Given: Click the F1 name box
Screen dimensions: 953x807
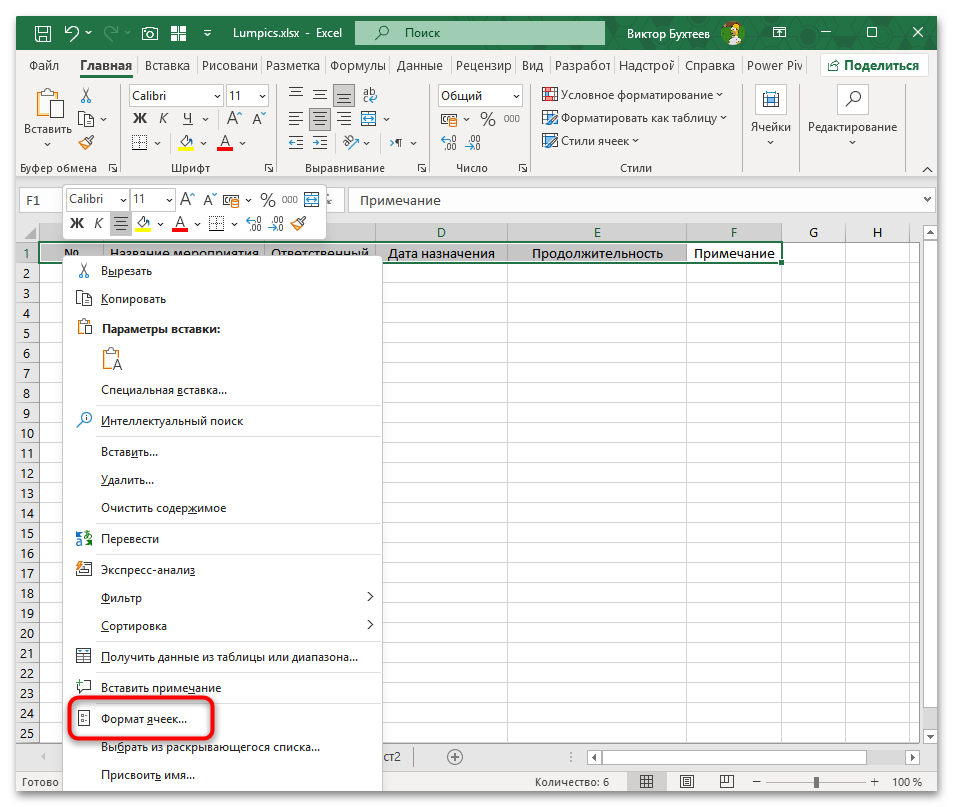Looking at the screenshot, I should tap(40, 201).
